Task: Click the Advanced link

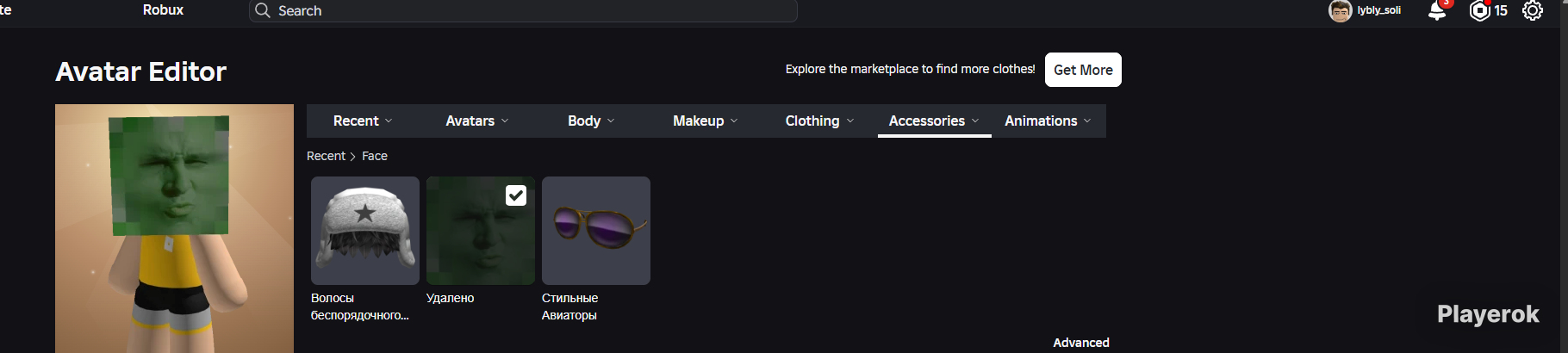Action: tap(1080, 343)
